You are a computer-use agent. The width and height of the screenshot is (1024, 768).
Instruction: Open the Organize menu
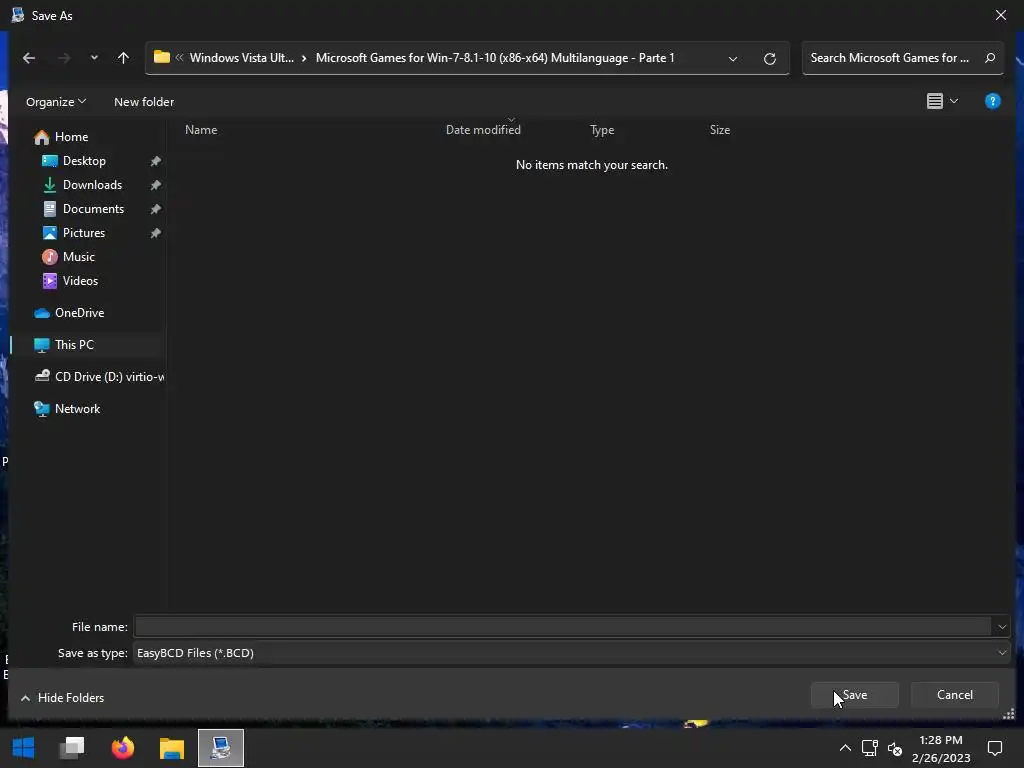pyautogui.click(x=56, y=102)
